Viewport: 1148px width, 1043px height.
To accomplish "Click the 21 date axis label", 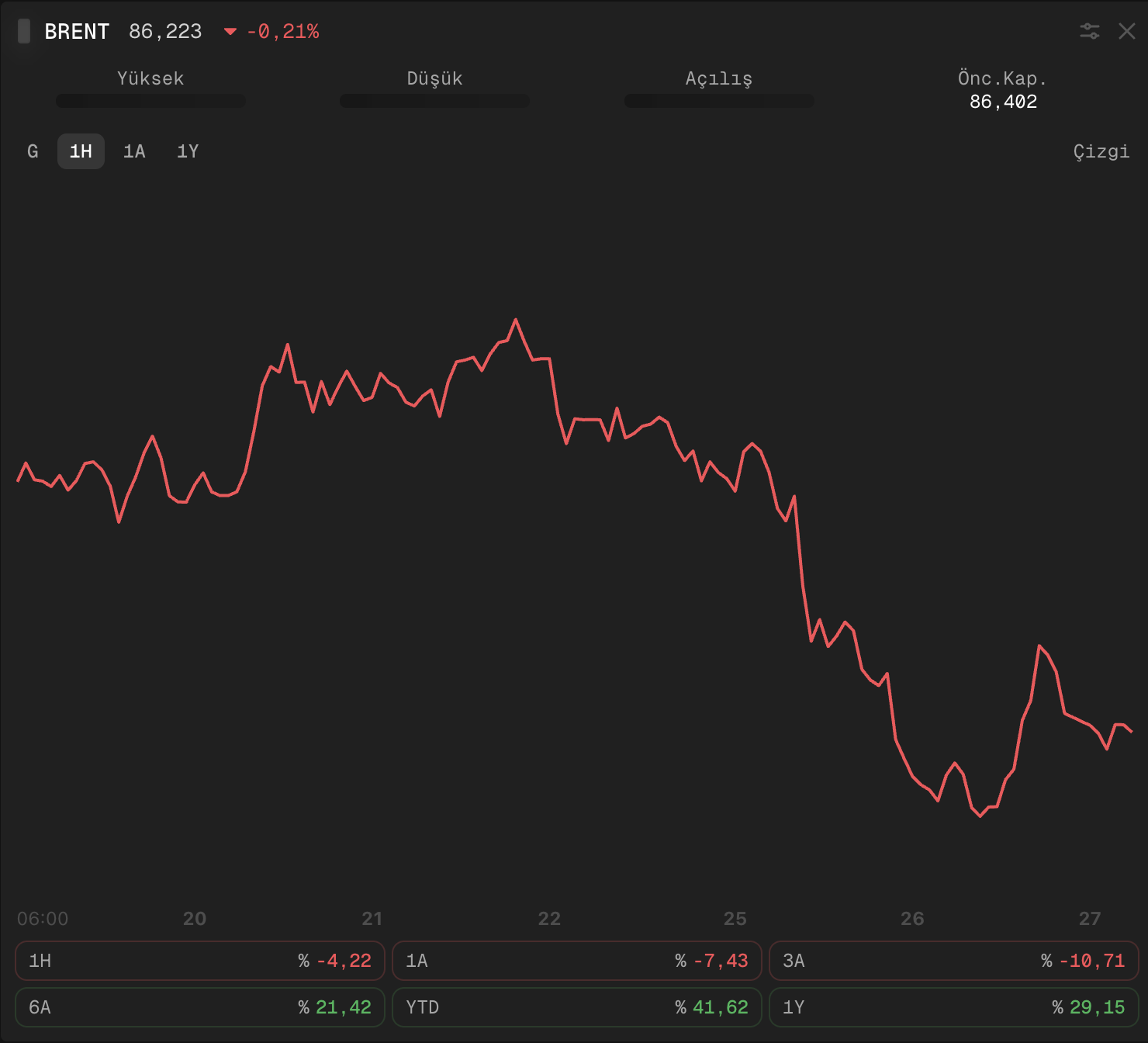I will click(372, 919).
